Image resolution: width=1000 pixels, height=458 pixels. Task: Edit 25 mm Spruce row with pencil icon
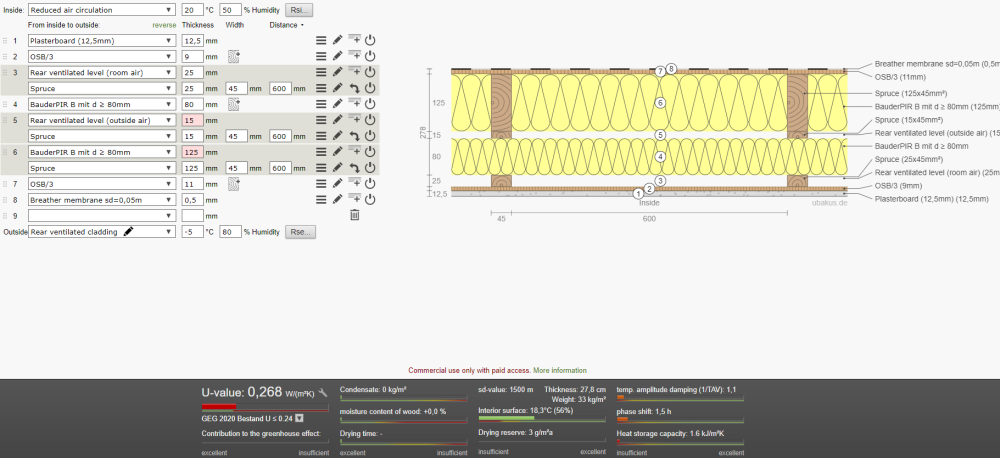tap(337, 88)
